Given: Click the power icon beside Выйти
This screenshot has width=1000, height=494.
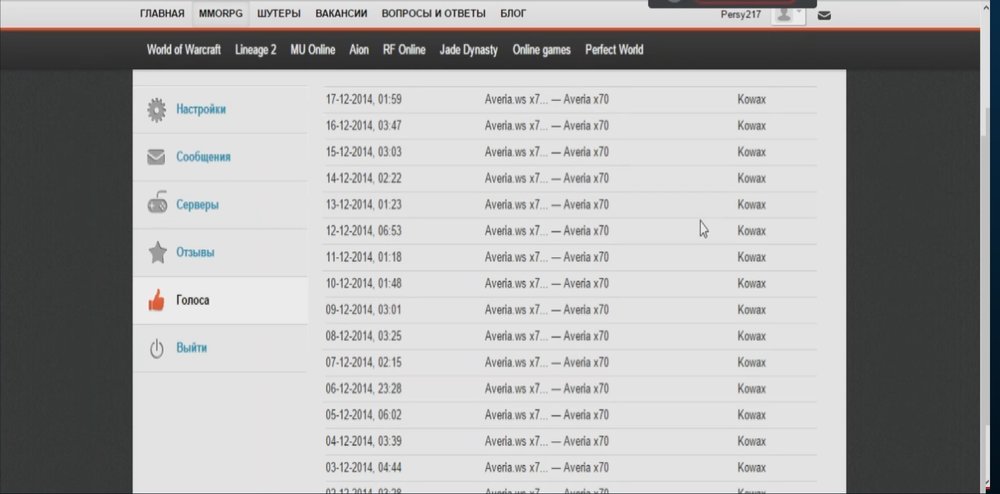Looking at the screenshot, I should (x=156, y=349).
